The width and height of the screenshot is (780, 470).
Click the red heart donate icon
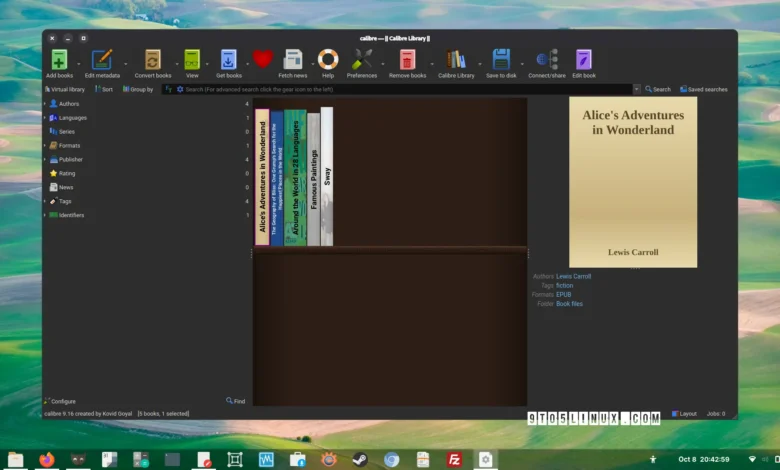coord(263,60)
